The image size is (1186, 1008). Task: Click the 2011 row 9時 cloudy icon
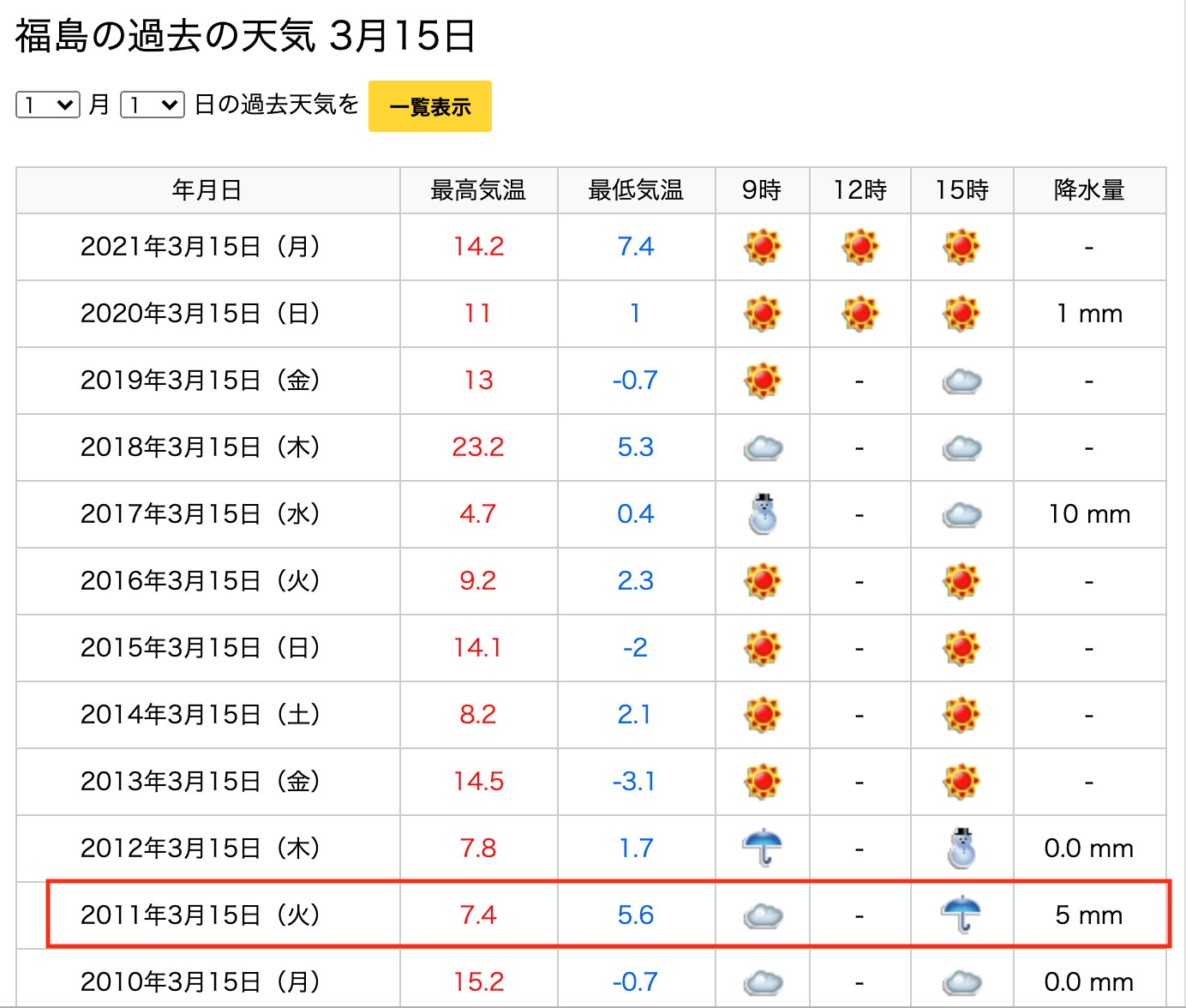click(x=763, y=915)
